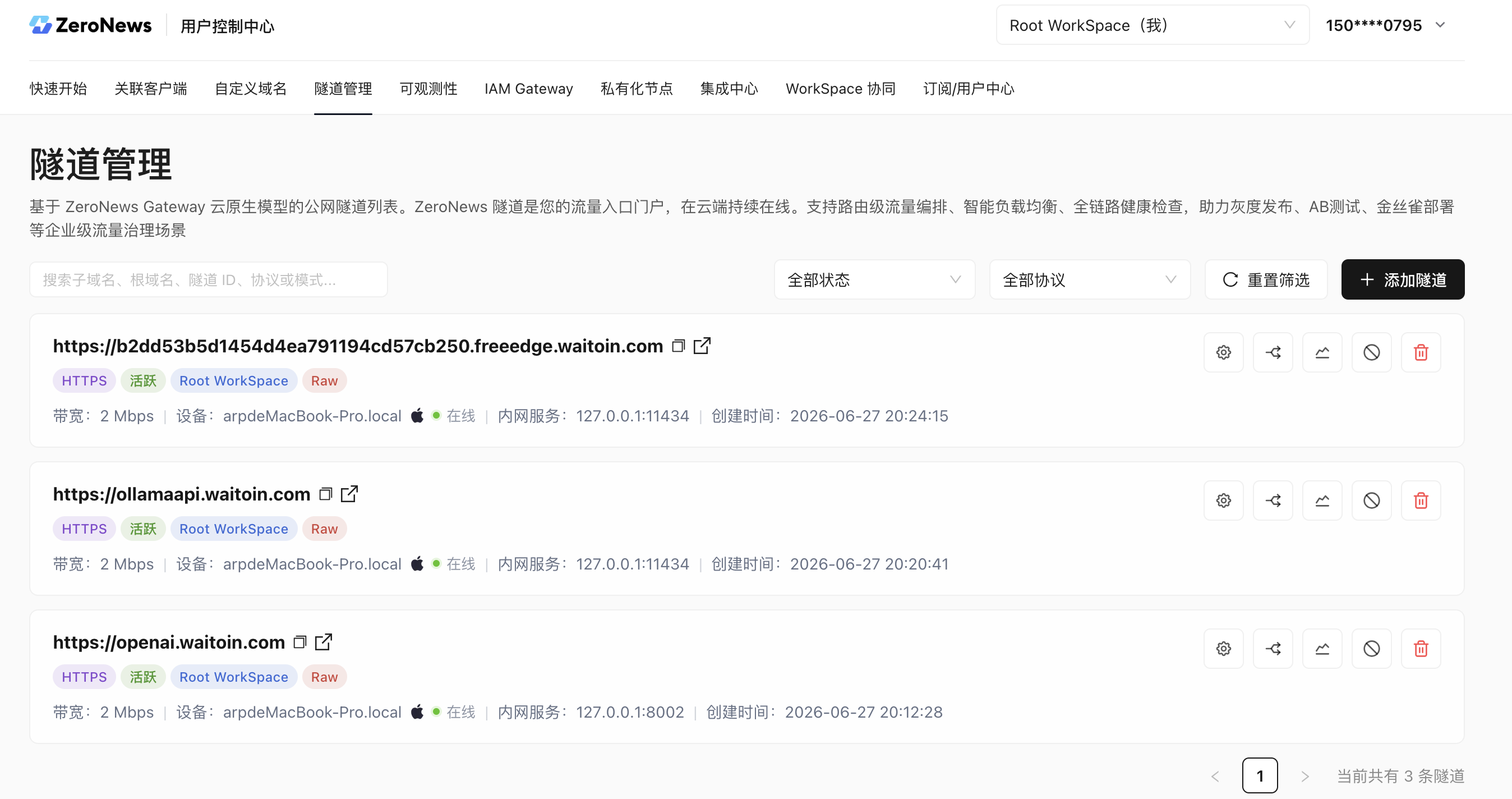Click the https://openai.waitoin.com URL title
Screen dimensions: 1512x799
coord(169,642)
